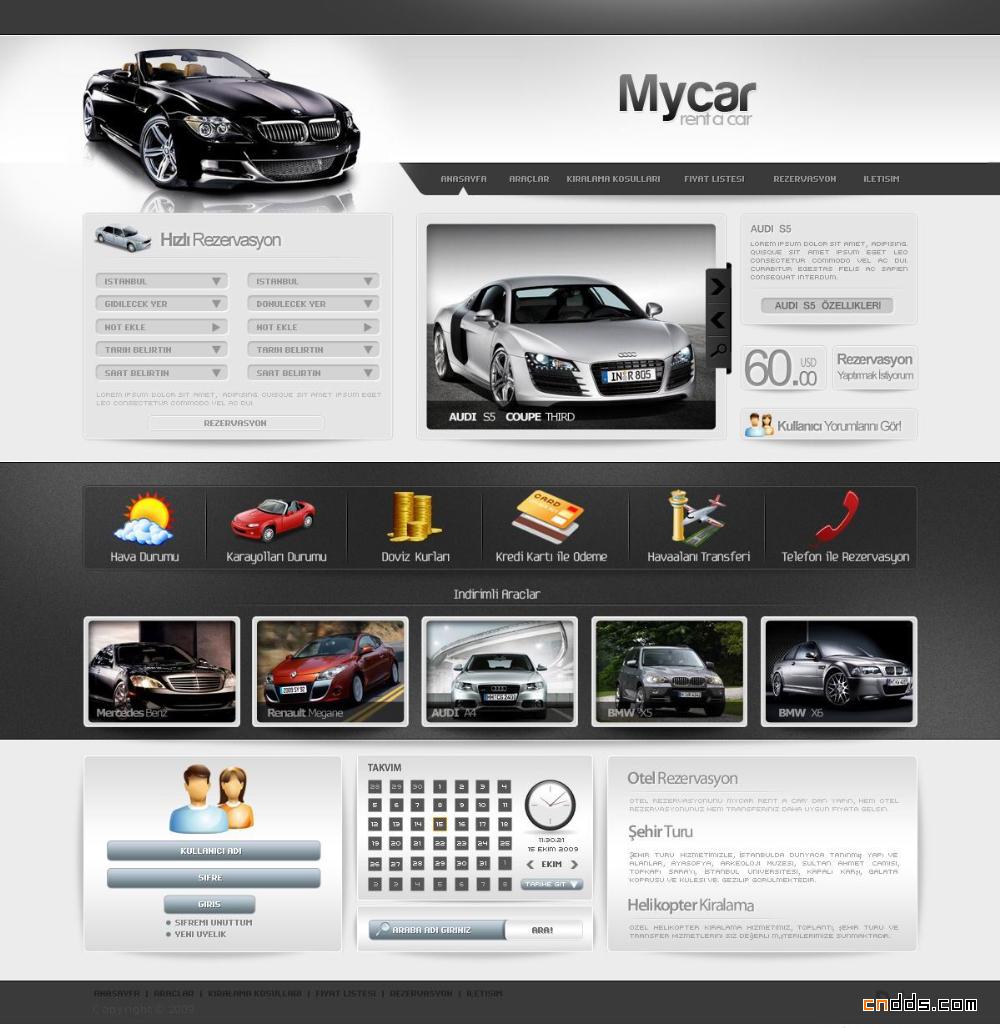Click next arrow on car slider
The height and width of the screenshot is (1028, 1000).
click(718, 287)
